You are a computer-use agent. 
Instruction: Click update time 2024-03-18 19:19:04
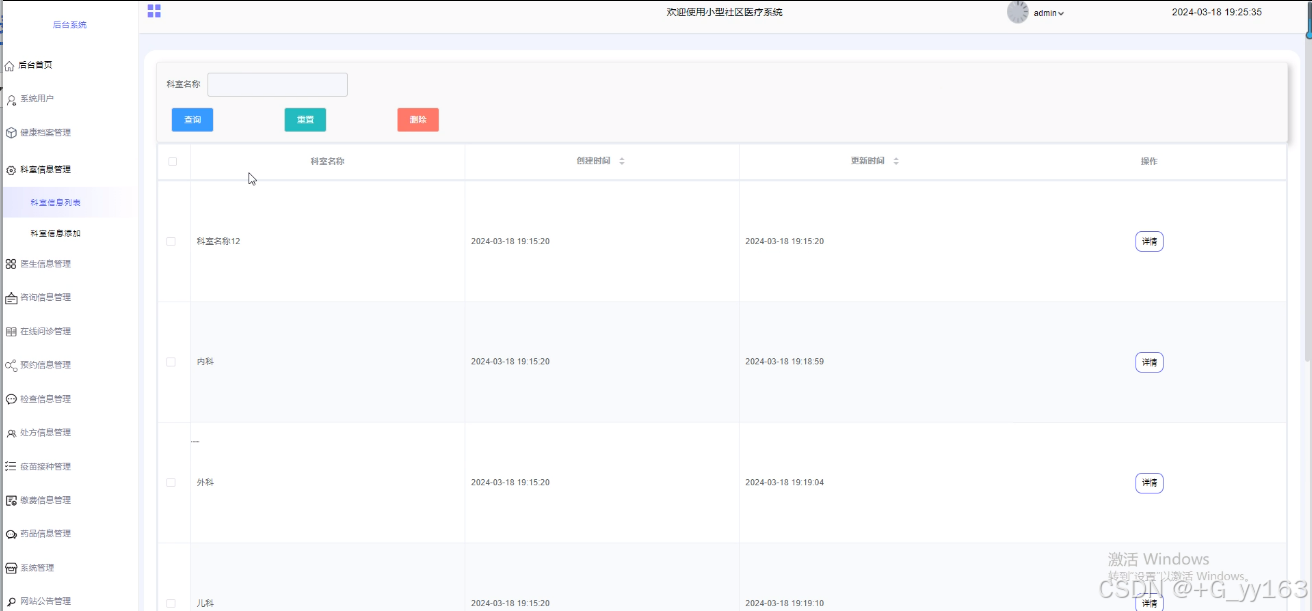[x=784, y=483]
